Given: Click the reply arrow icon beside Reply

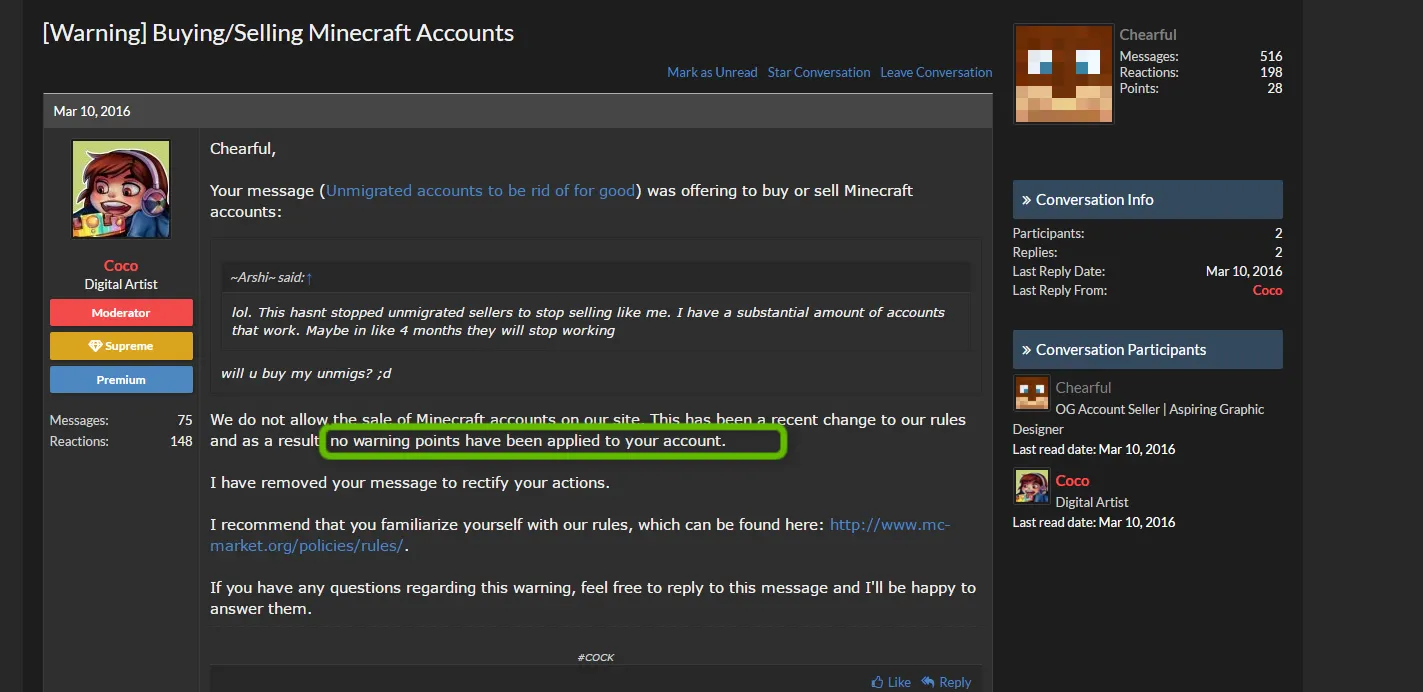Looking at the screenshot, I should click(x=928, y=682).
